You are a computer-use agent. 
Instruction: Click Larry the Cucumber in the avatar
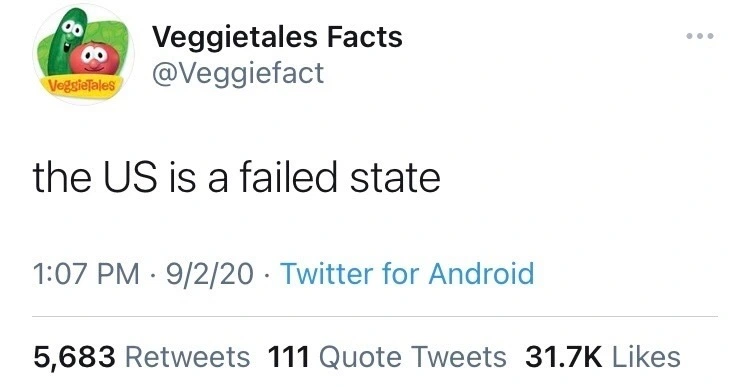[x=65, y=43]
